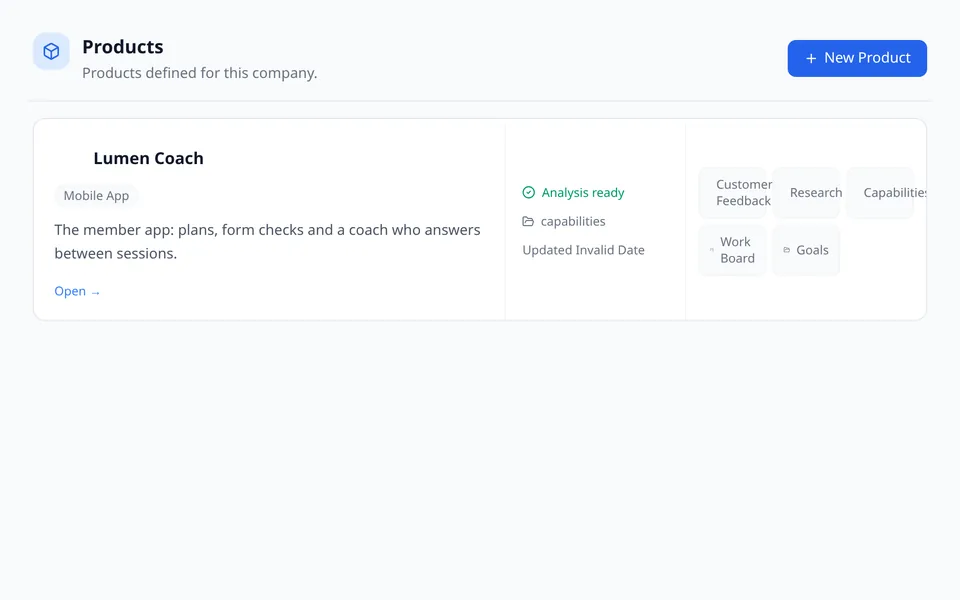Click the Products cube icon

[x=51, y=51]
